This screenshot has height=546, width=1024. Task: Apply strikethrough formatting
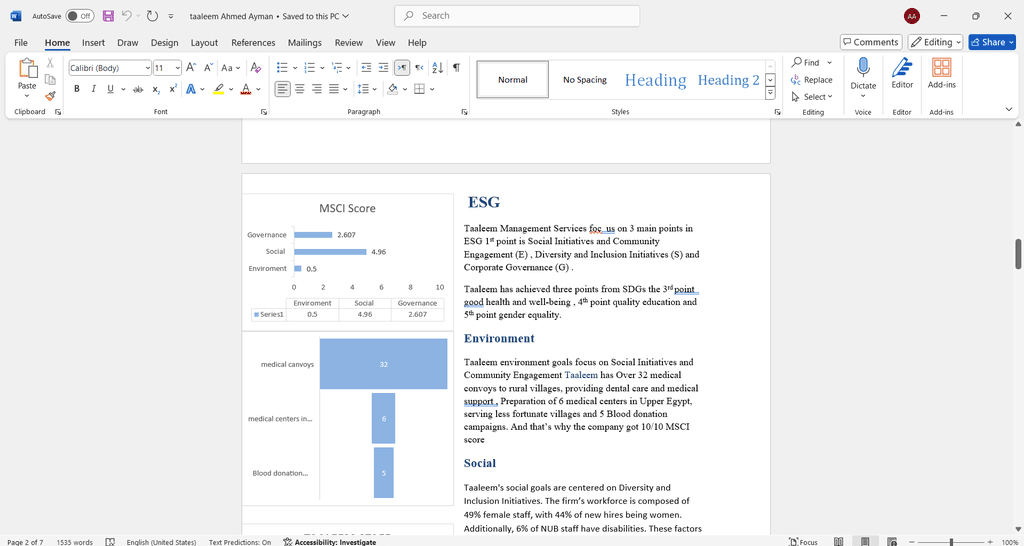click(138, 89)
